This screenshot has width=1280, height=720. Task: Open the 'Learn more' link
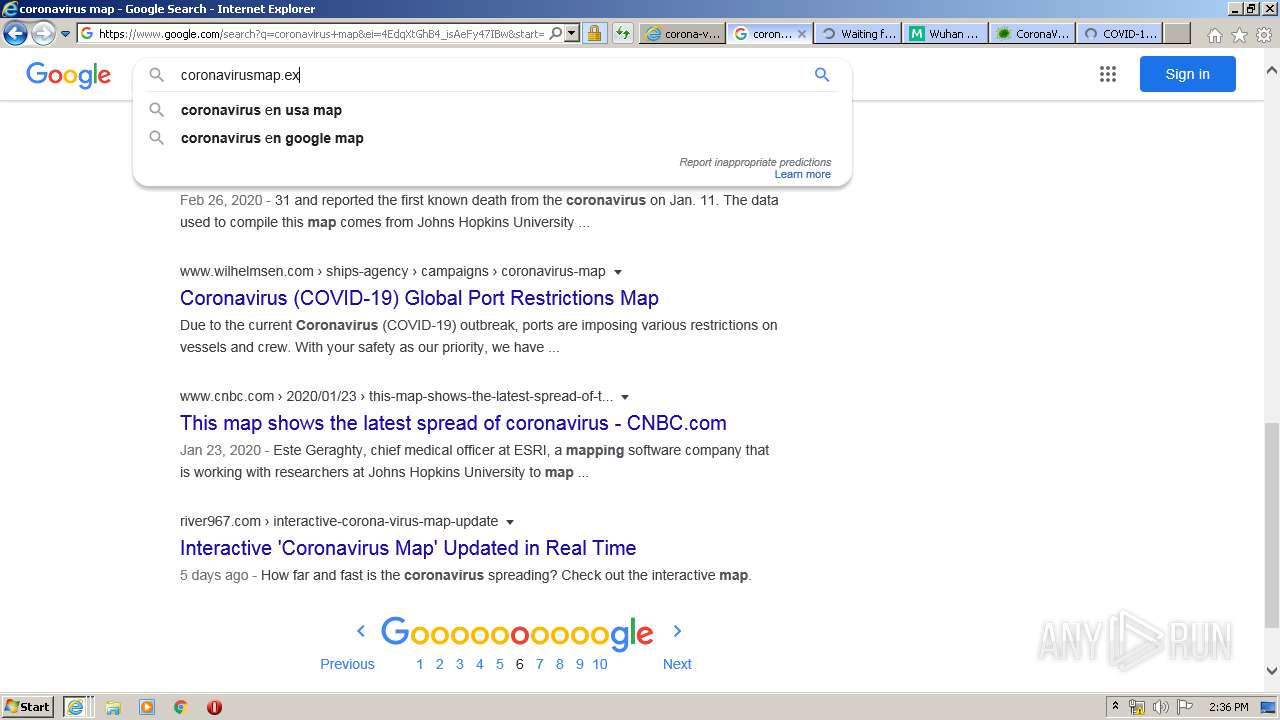(x=802, y=174)
